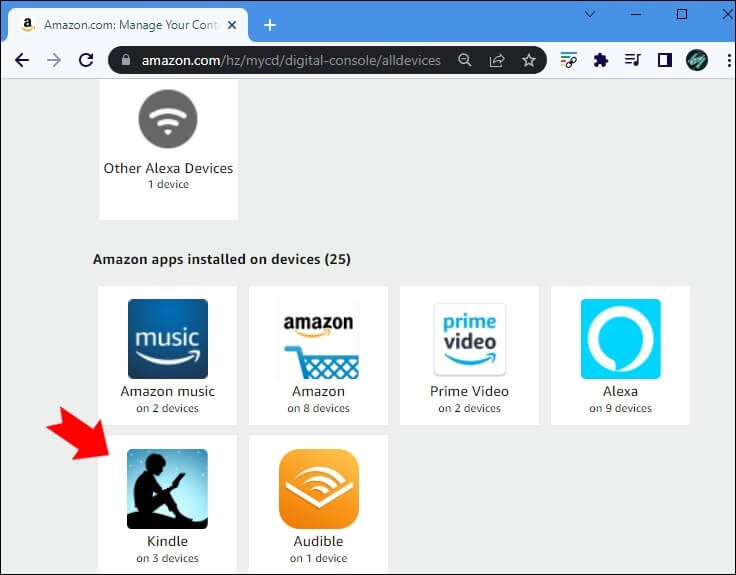Minimize the browser window
Screen dimensions: 736x575
point(636,14)
